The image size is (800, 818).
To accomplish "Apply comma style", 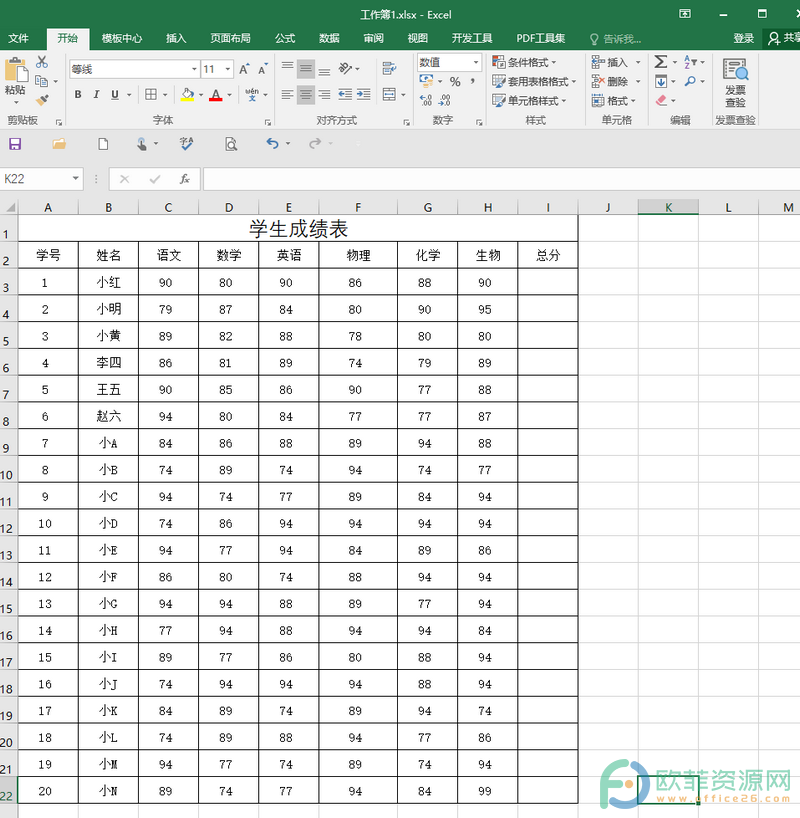I will (473, 81).
